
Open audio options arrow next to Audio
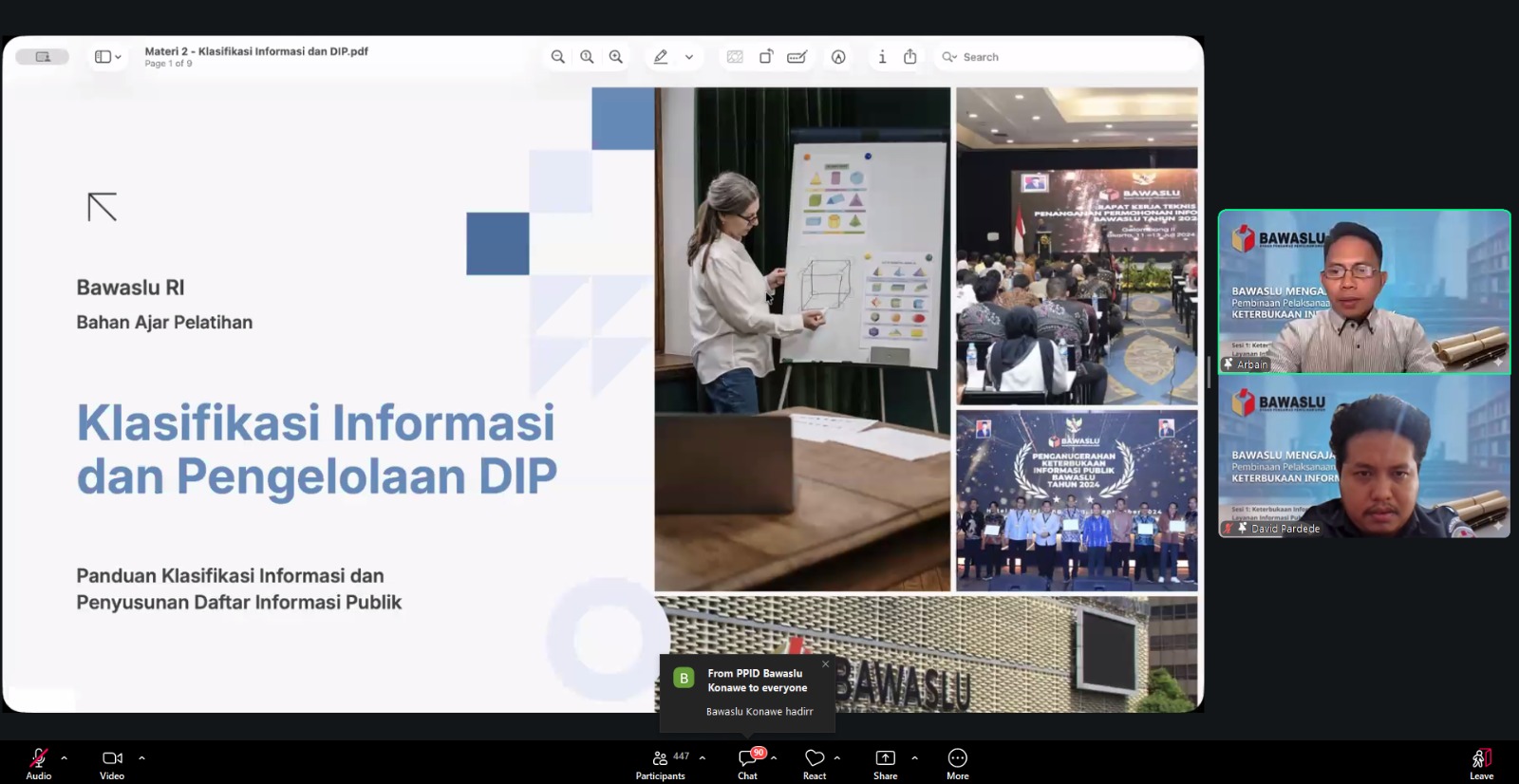[x=64, y=757]
